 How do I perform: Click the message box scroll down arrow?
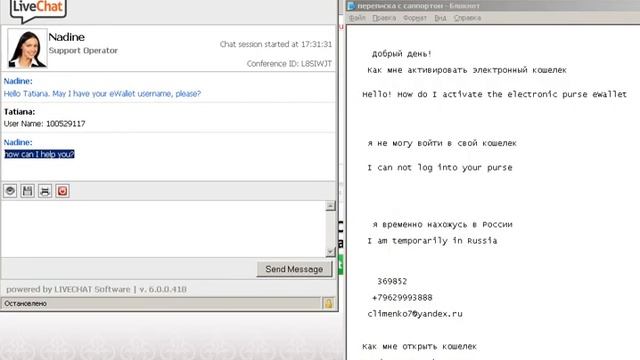(331, 252)
